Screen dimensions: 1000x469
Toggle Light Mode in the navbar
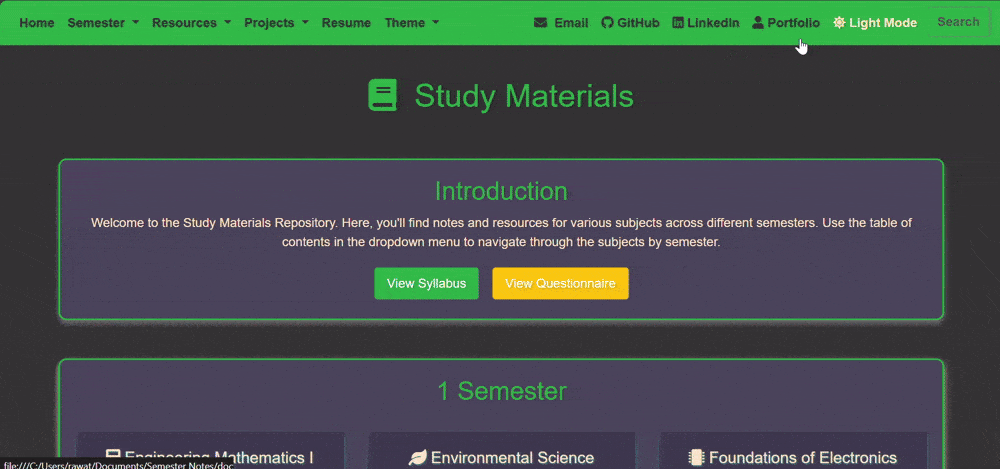coord(875,23)
